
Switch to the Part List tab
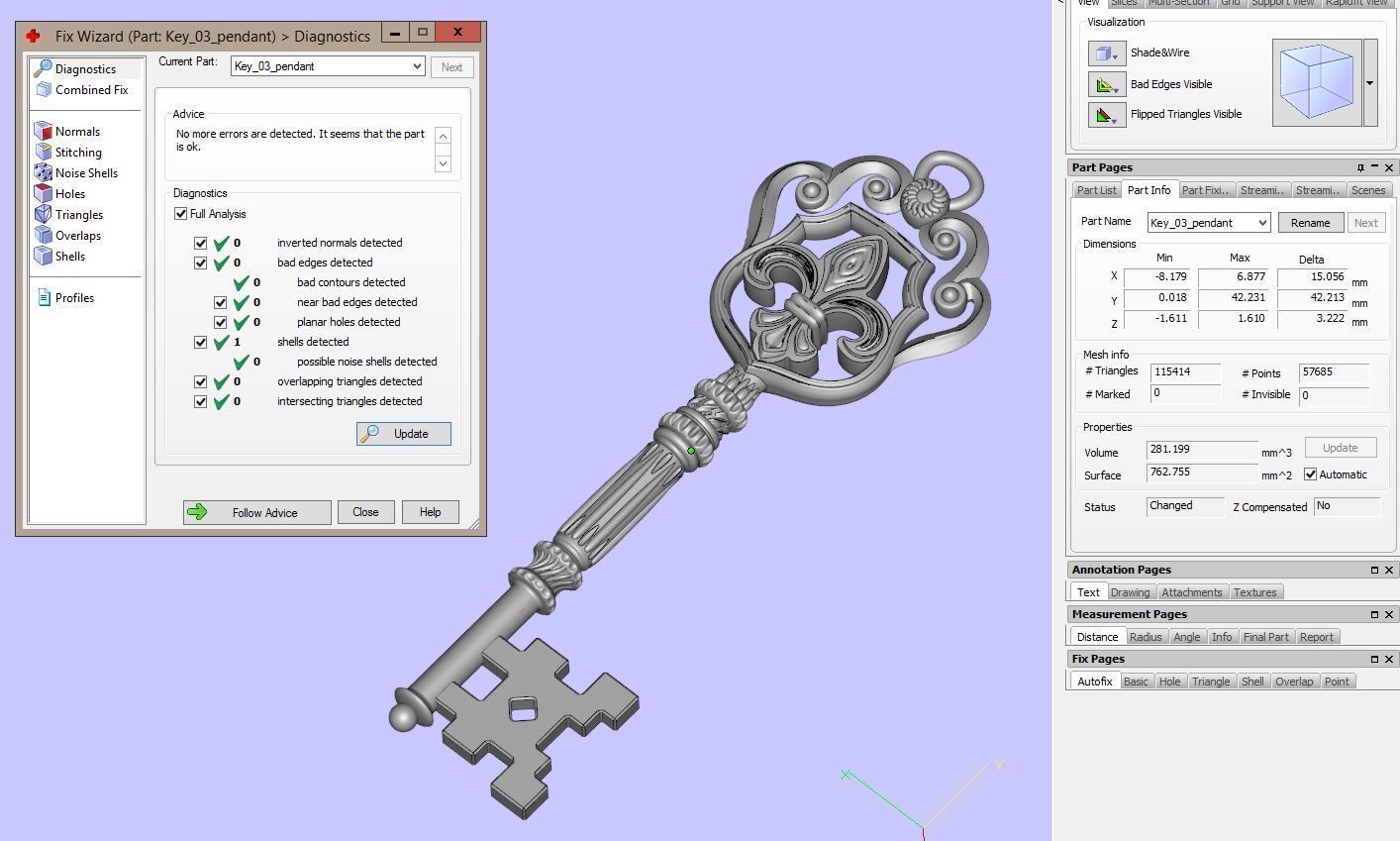(1096, 190)
